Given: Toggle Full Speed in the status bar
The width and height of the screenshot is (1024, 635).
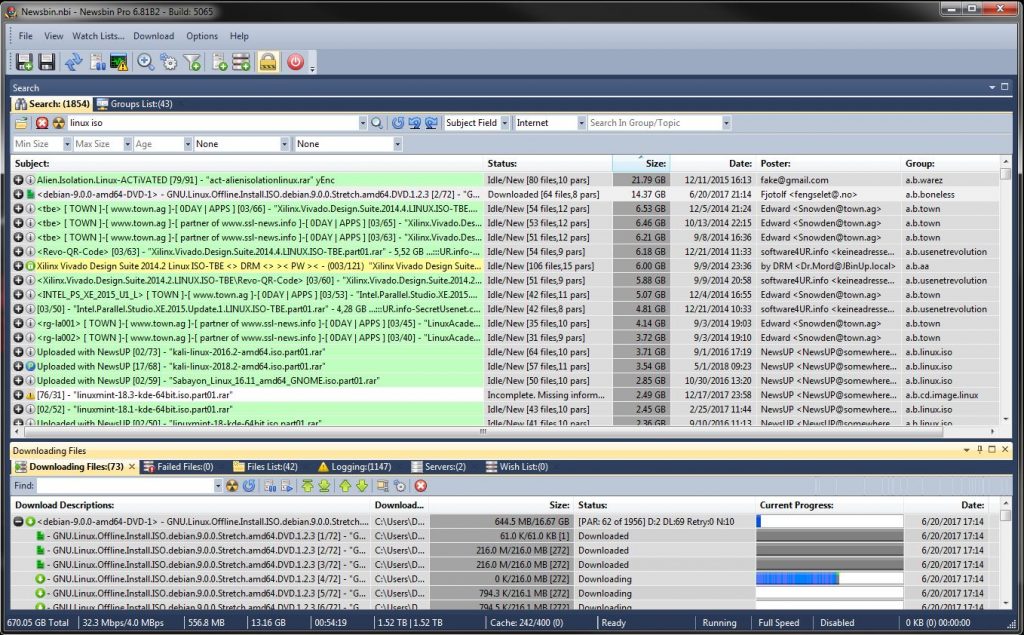Looking at the screenshot, I should pyautogui.click(x=778, y=623).
